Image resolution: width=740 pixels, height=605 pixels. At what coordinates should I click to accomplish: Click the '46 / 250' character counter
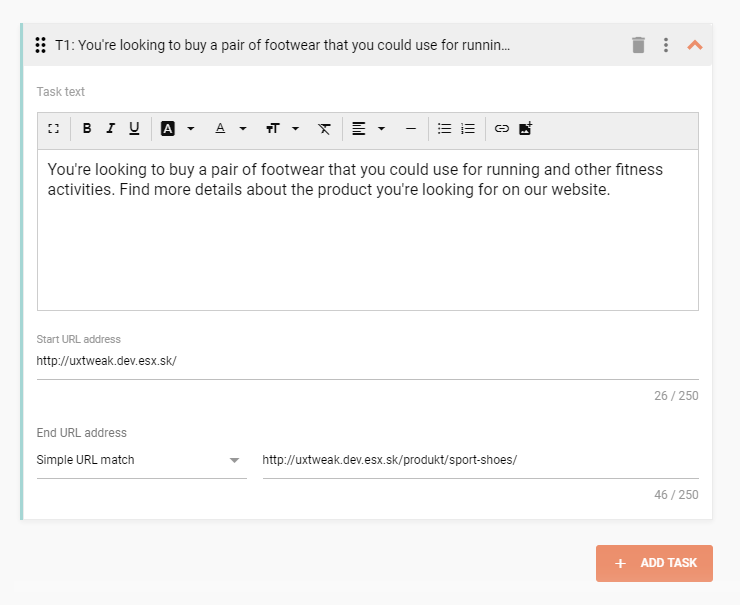pos(676,495)
